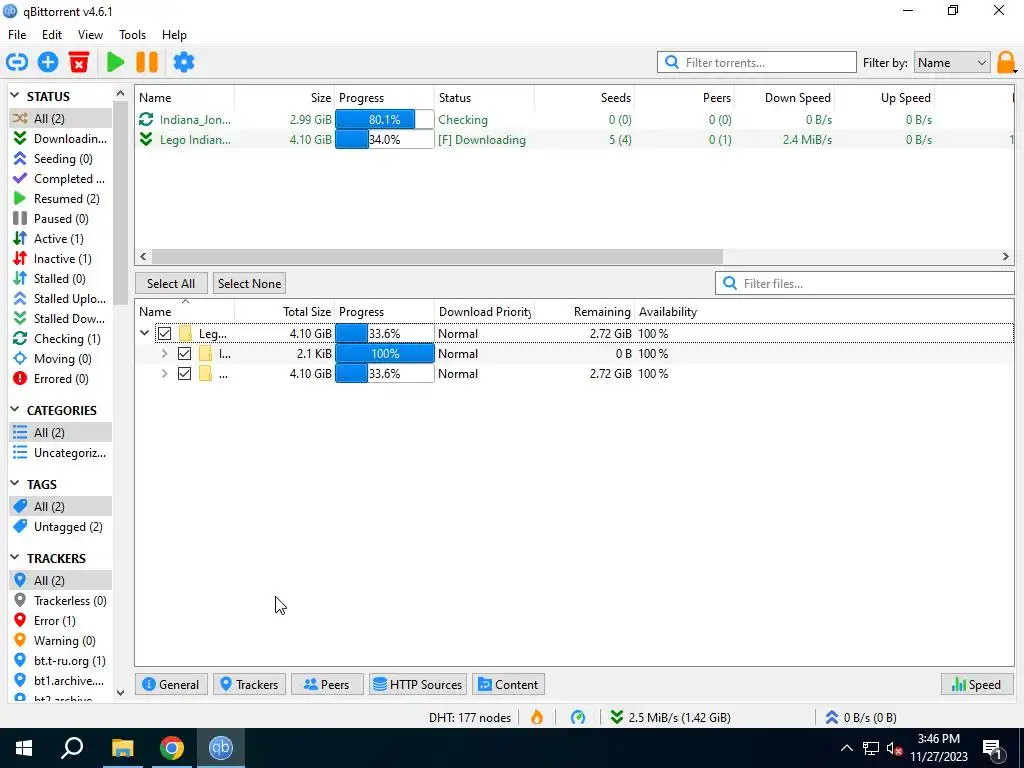Click the Select None button
Screen dimensions: 1024x768
(x=249, y=283)
